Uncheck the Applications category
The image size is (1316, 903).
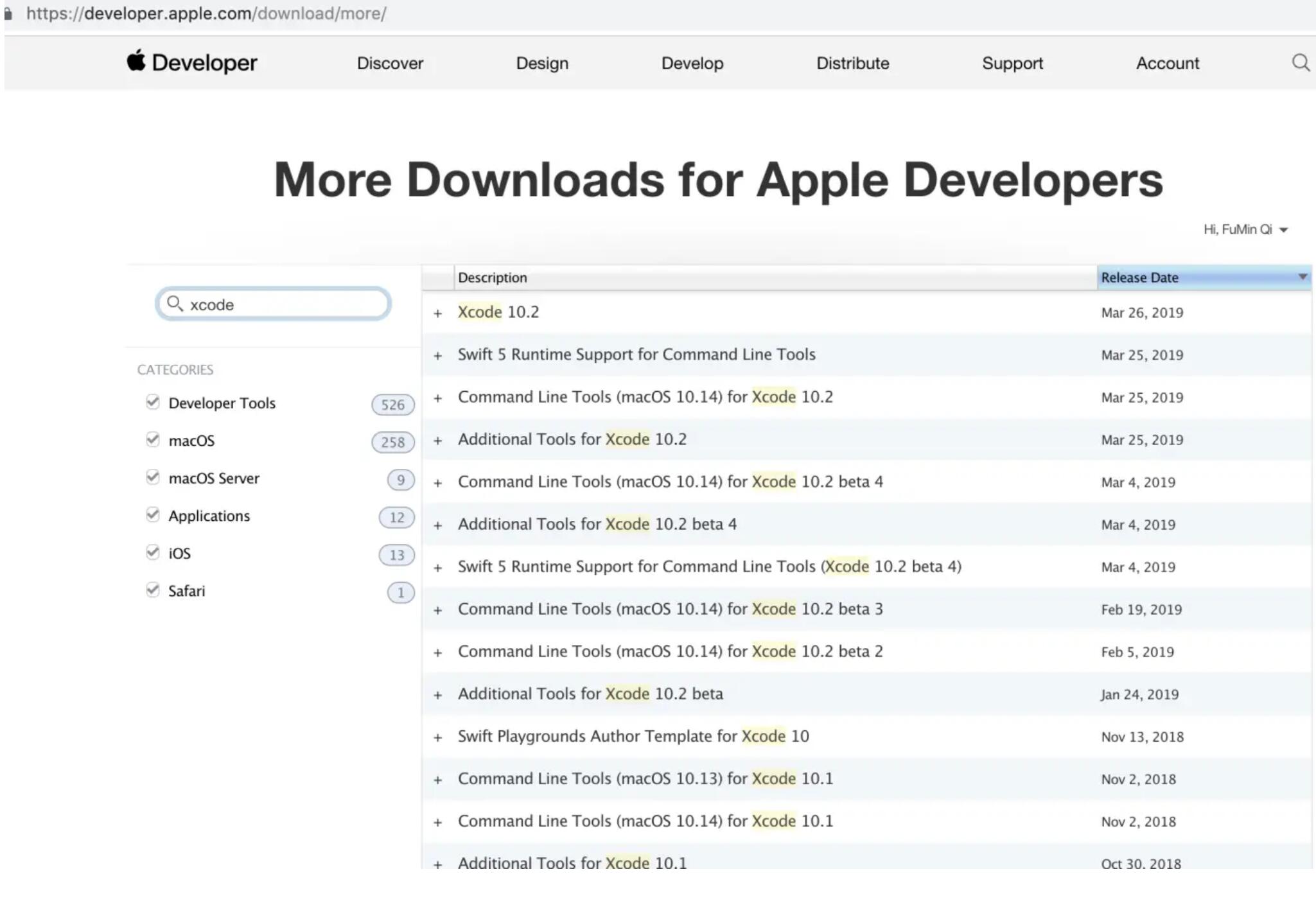(x=152, y=514)
